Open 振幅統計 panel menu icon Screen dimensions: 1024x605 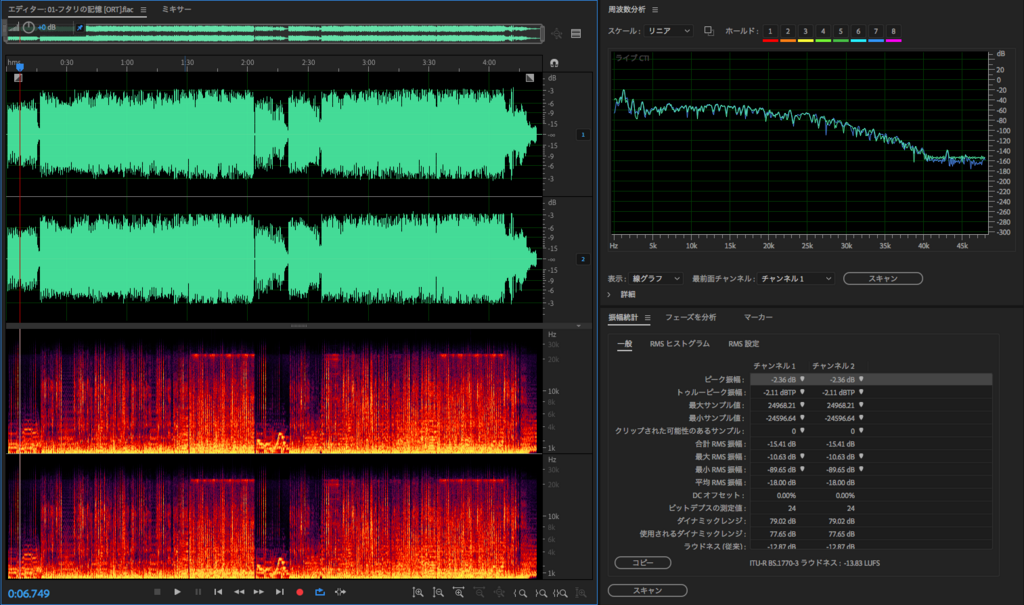[x=648, y=318]
